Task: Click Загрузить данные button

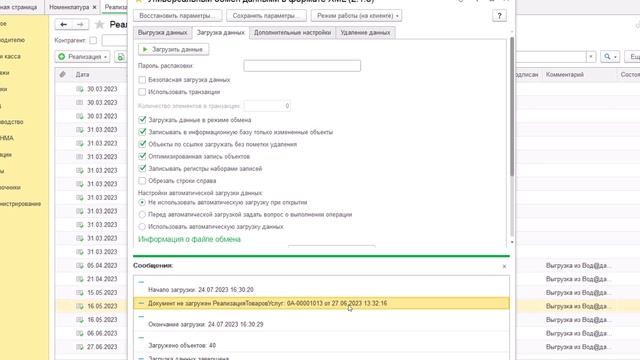Action: pos(173,49)
